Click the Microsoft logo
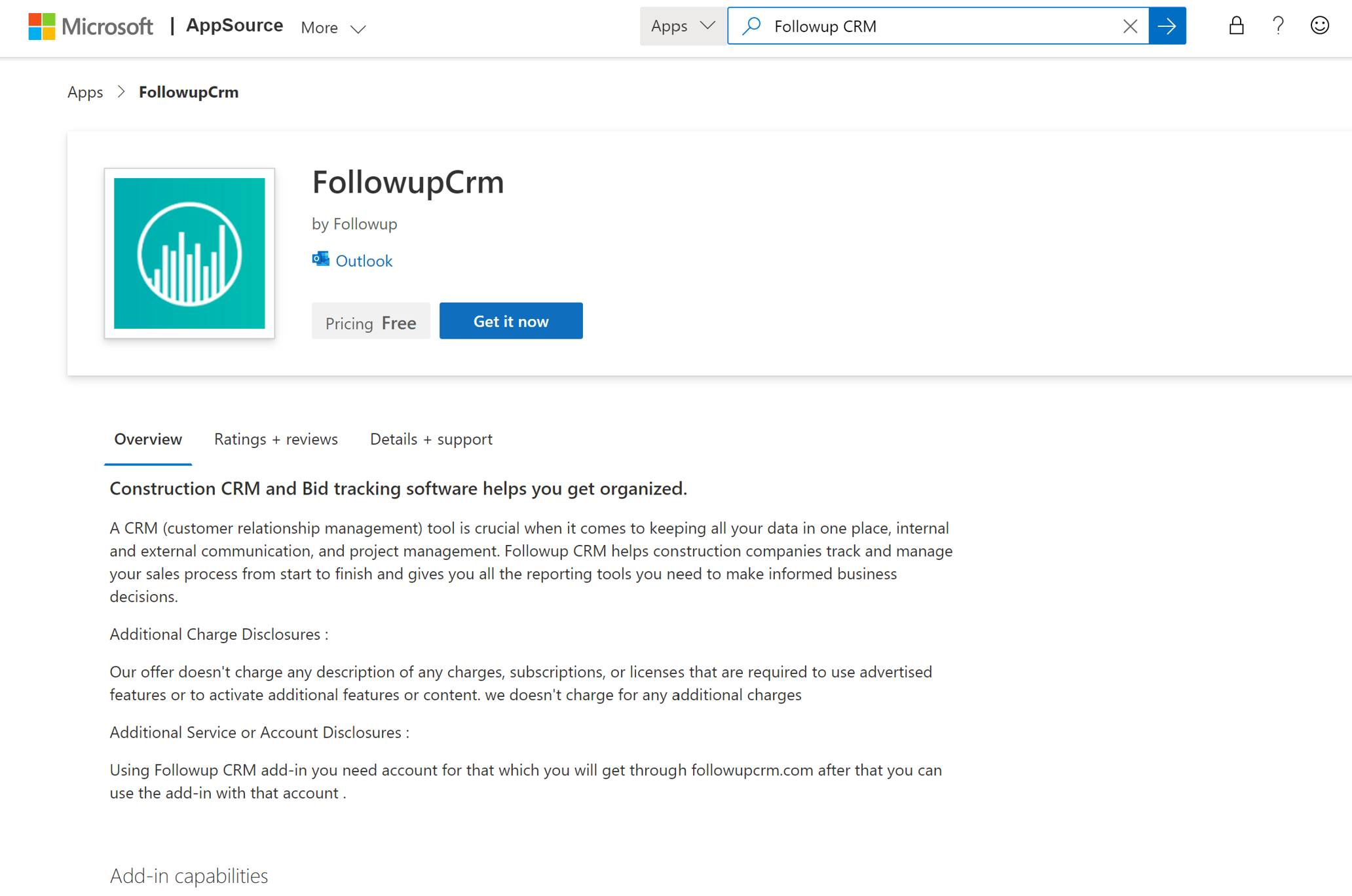Image resolution: width=1352 pixels, height=896 pixels. click(90, 26)
